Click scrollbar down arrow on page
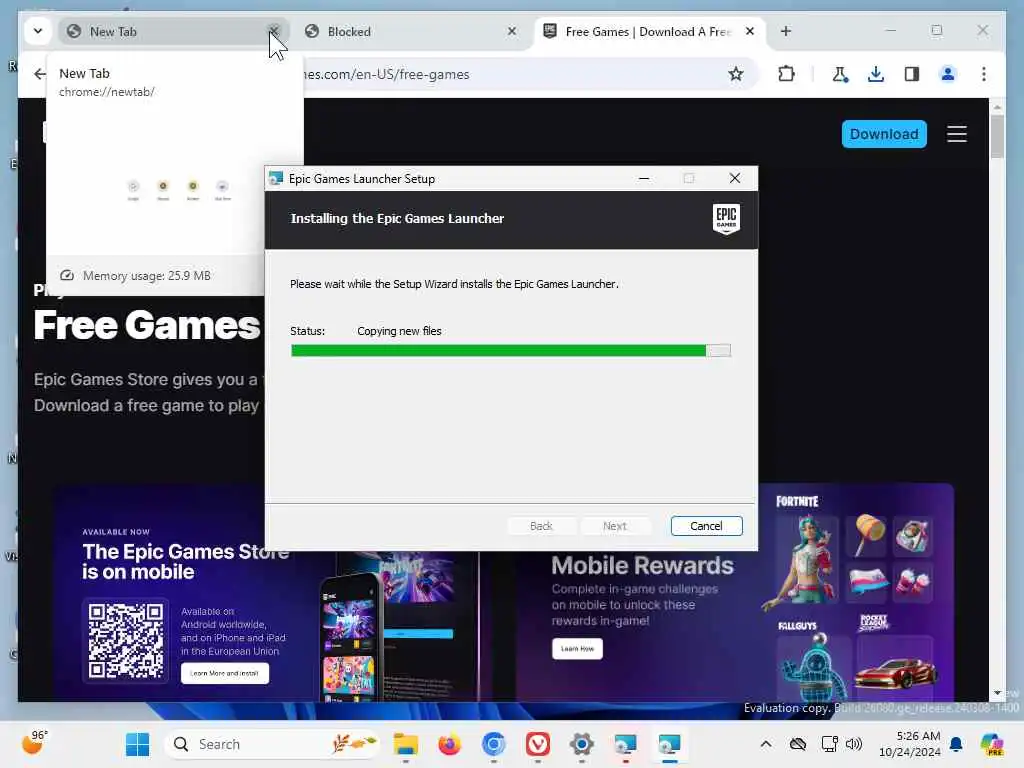Viewport: 1024px width, 768px height. (997, 693)
